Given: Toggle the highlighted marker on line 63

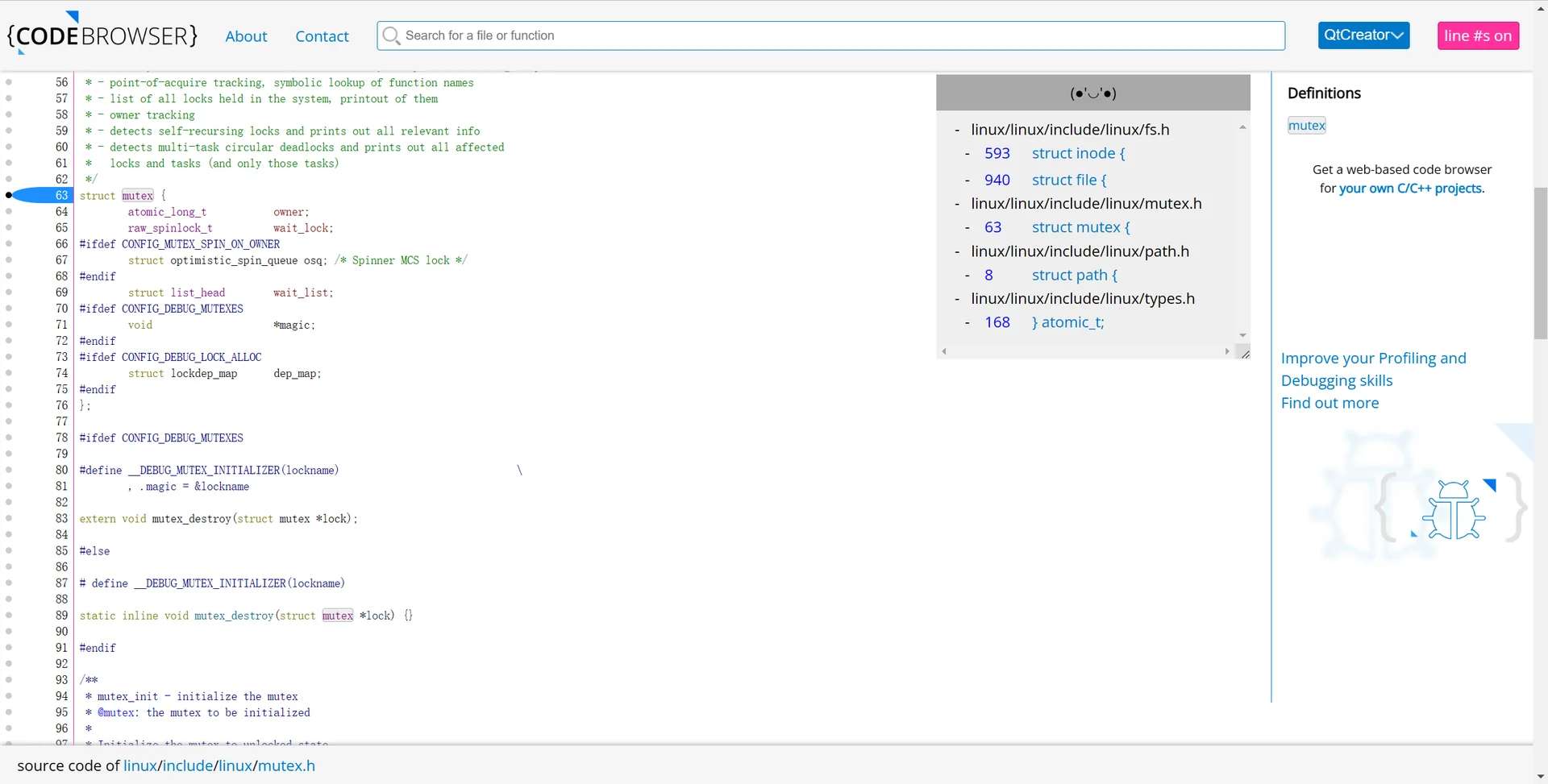Looking at the screenshot, I should [9, 195].
